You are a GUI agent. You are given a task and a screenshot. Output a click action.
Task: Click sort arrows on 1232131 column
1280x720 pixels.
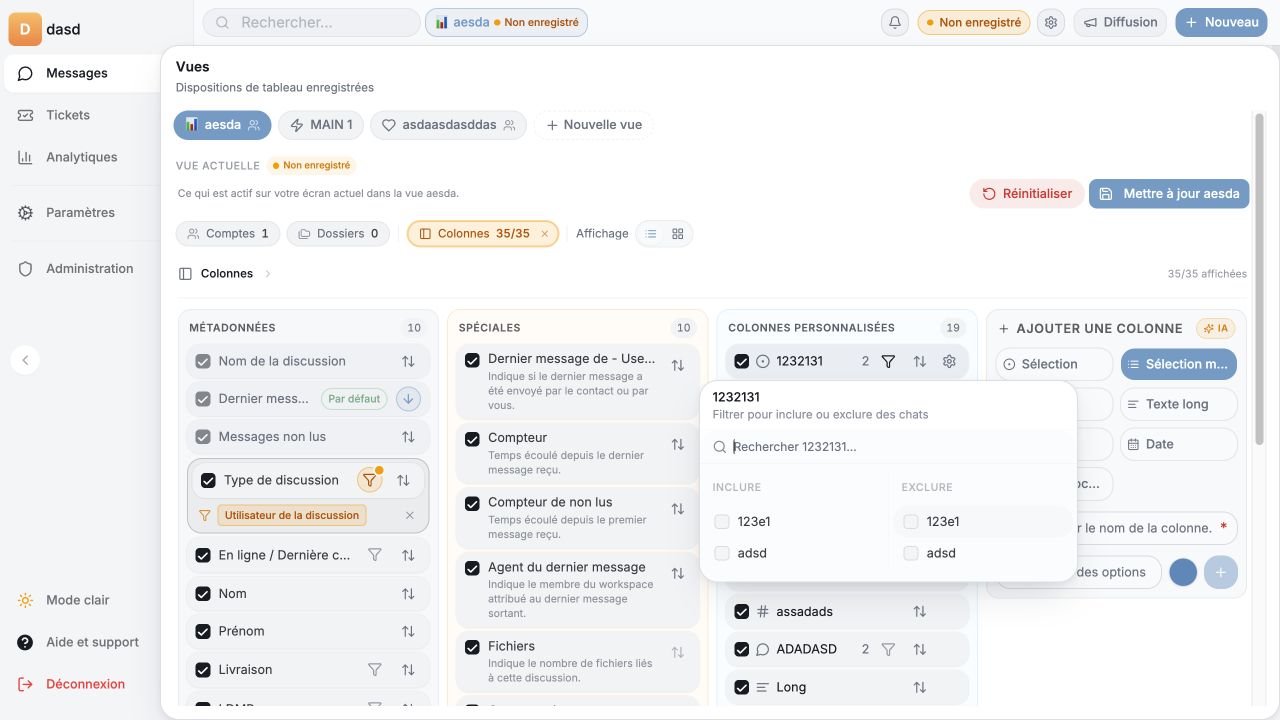pos(919,361)
